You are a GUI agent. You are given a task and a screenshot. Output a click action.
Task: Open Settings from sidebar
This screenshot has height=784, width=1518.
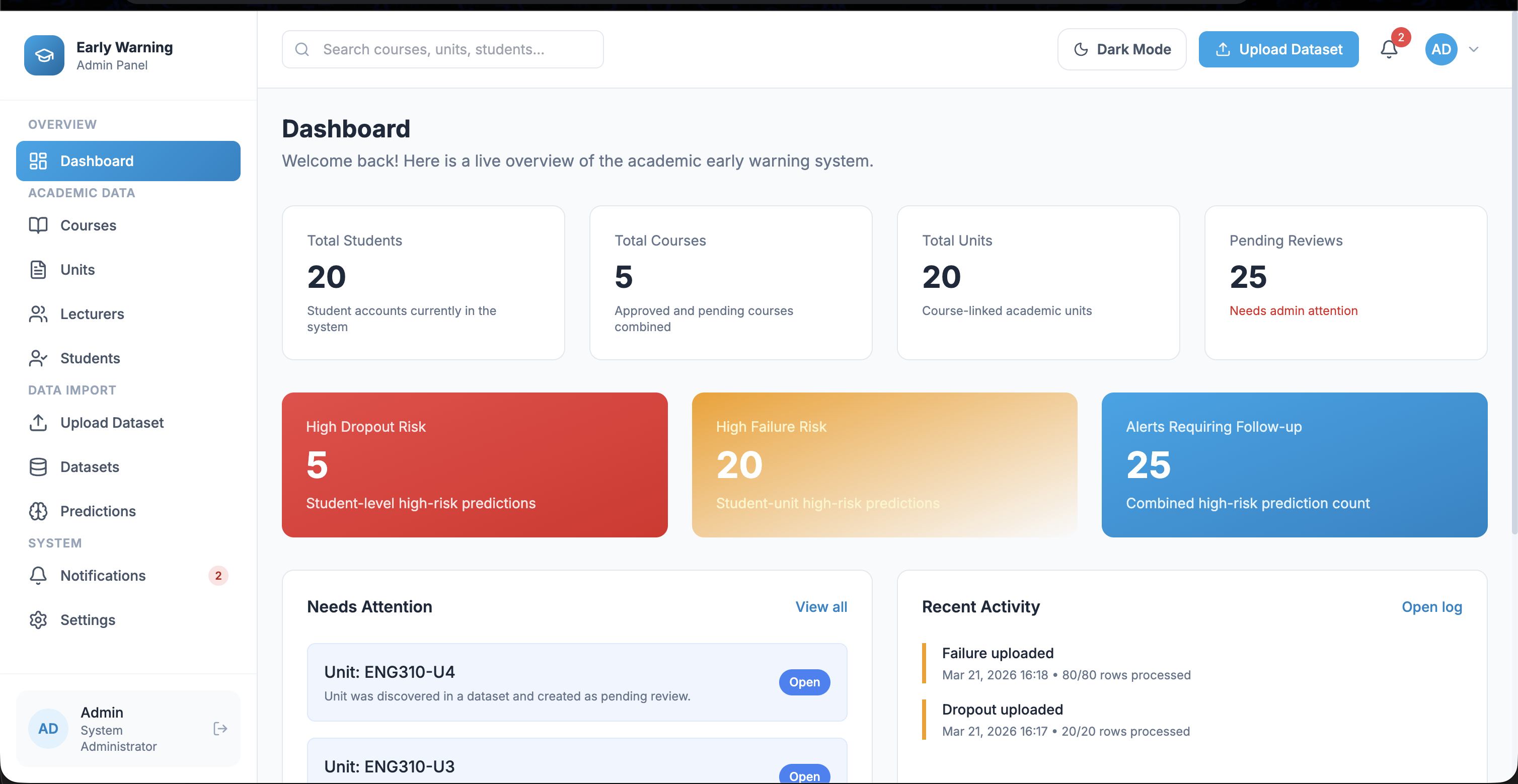(128, 619)
